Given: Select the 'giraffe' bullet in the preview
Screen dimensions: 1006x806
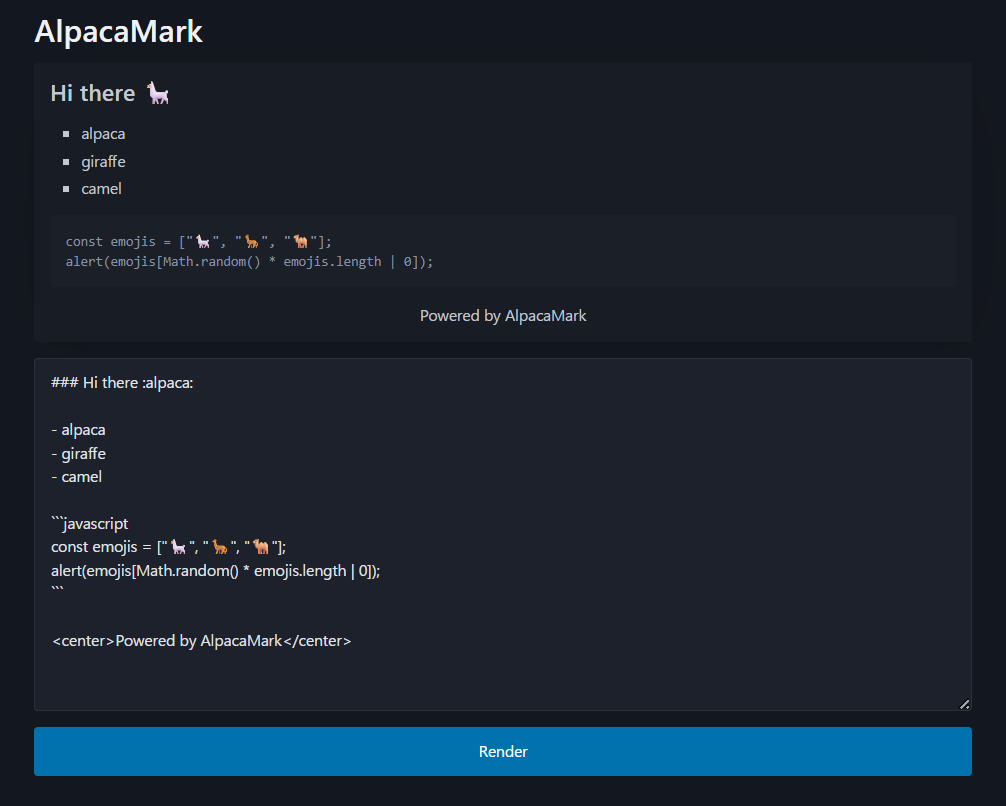Looking at the screenshot, I should pos(103,161).
